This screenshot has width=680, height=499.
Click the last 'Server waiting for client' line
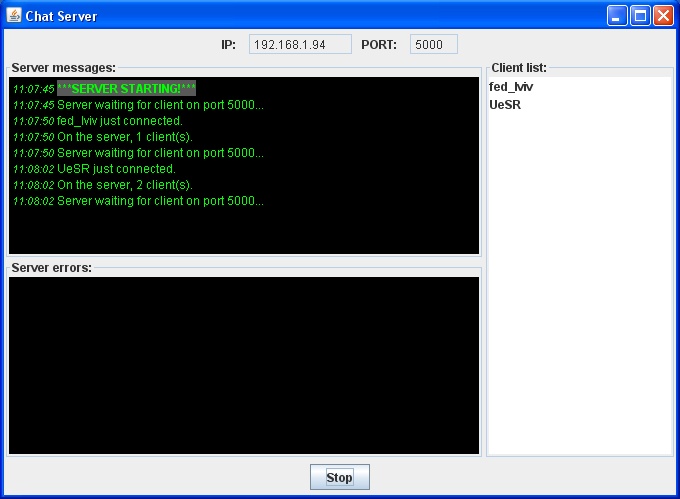pyautogui.click(x=160, y=201)
